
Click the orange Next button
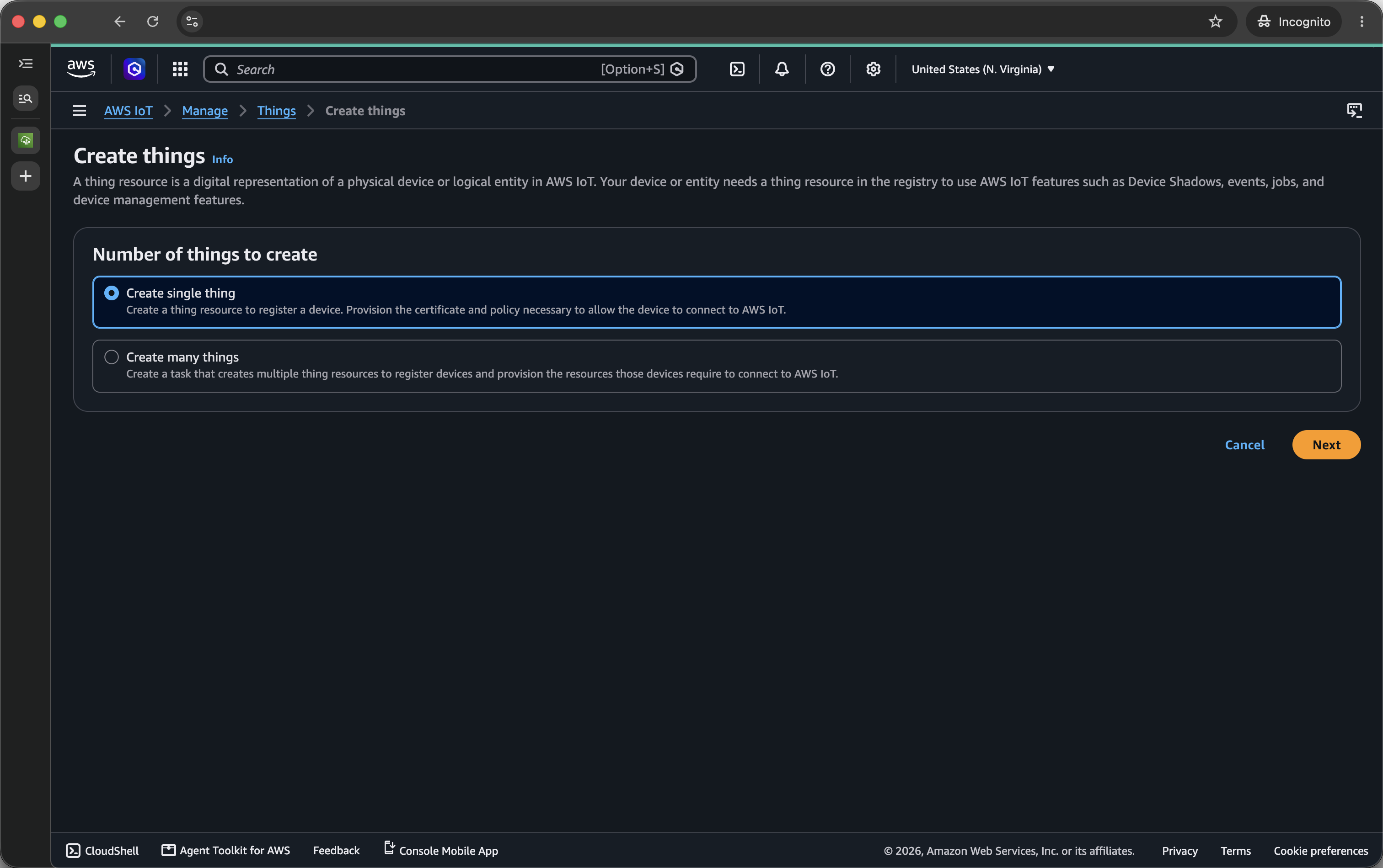click(x=1325, y=444)
